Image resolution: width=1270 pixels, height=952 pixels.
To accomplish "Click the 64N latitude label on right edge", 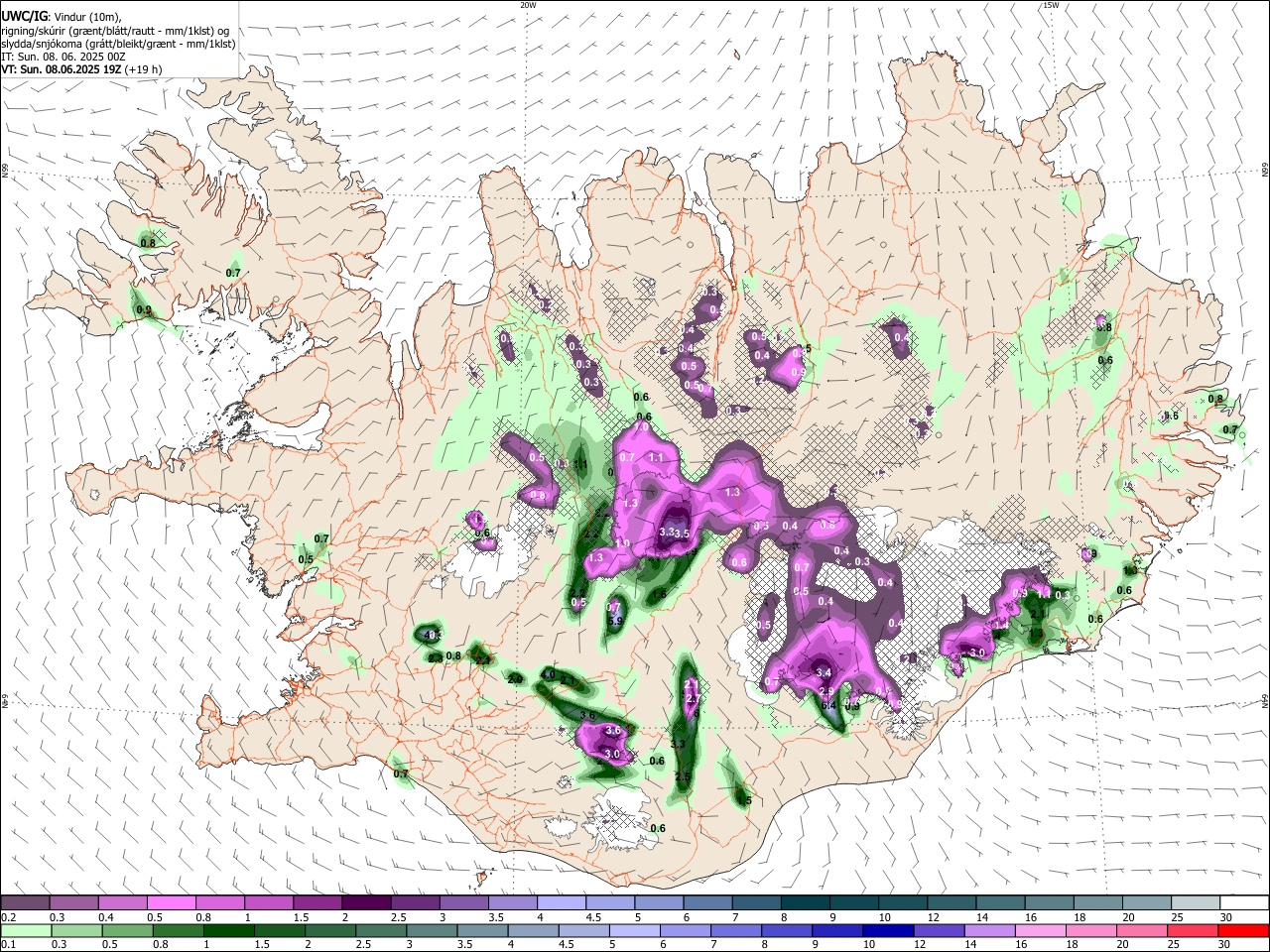I will (x=1264, y=700).
